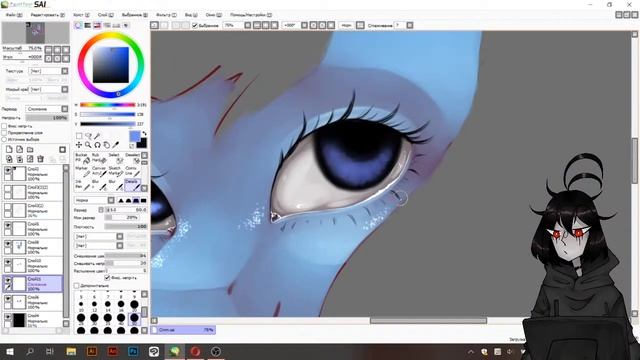Open File Explorer from the taskbar
This screenshot has height=360, width=640.
coord(71,351)
